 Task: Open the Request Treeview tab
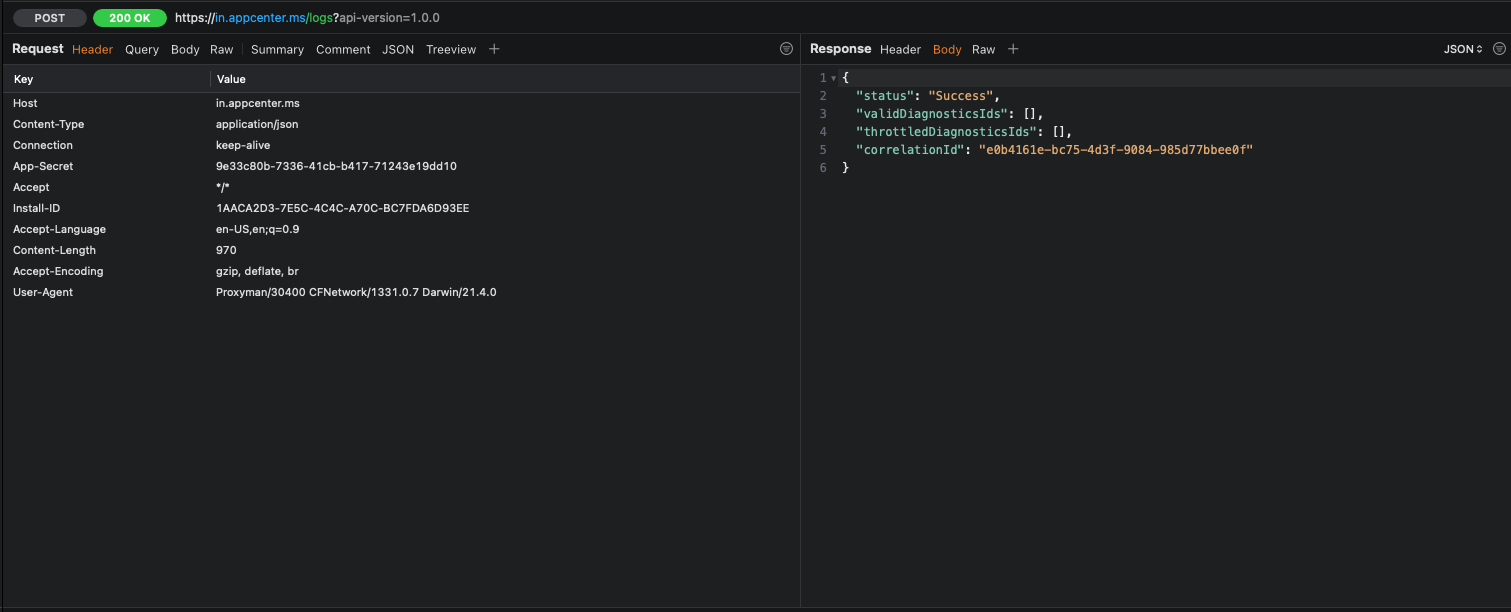coord(451,49)
